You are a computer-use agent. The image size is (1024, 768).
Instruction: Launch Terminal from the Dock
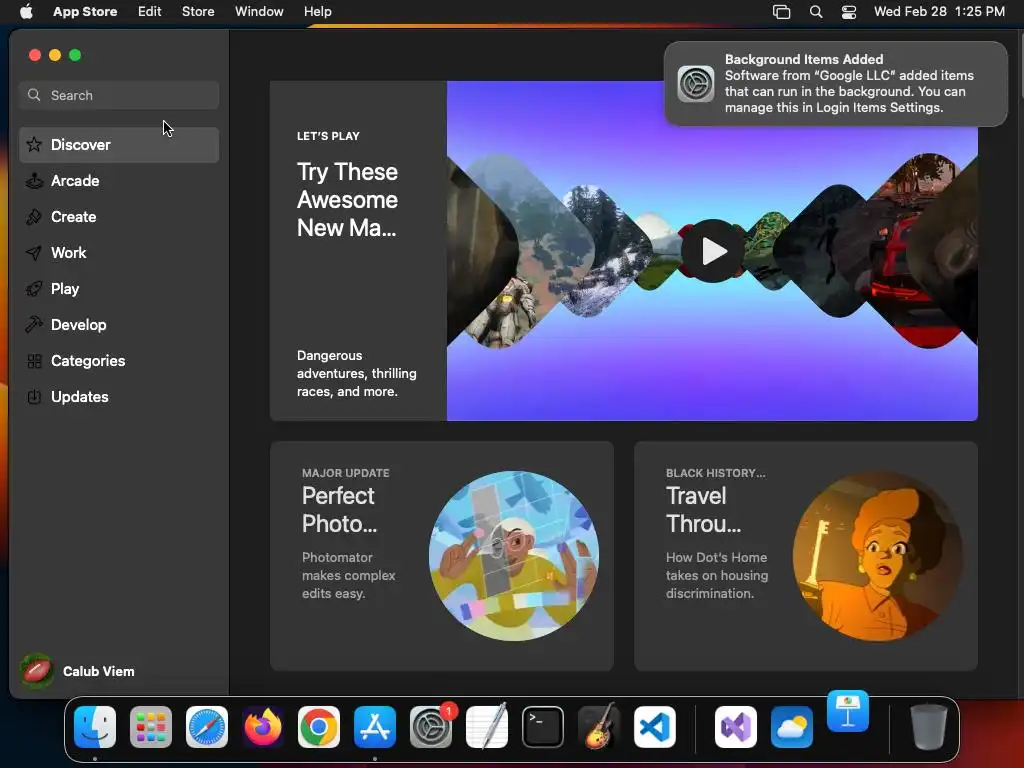[543, 727]
